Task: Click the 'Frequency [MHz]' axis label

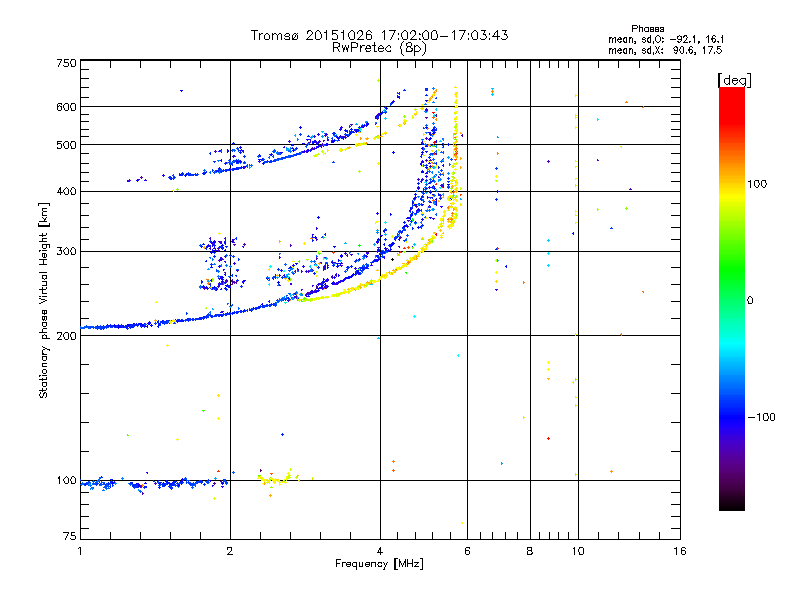Action: point(379,564)
